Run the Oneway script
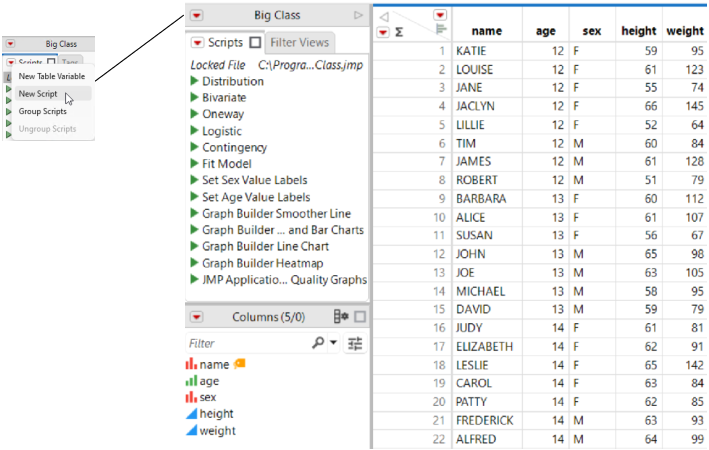The height and width of the screenshot is (450, 709). 194,114
